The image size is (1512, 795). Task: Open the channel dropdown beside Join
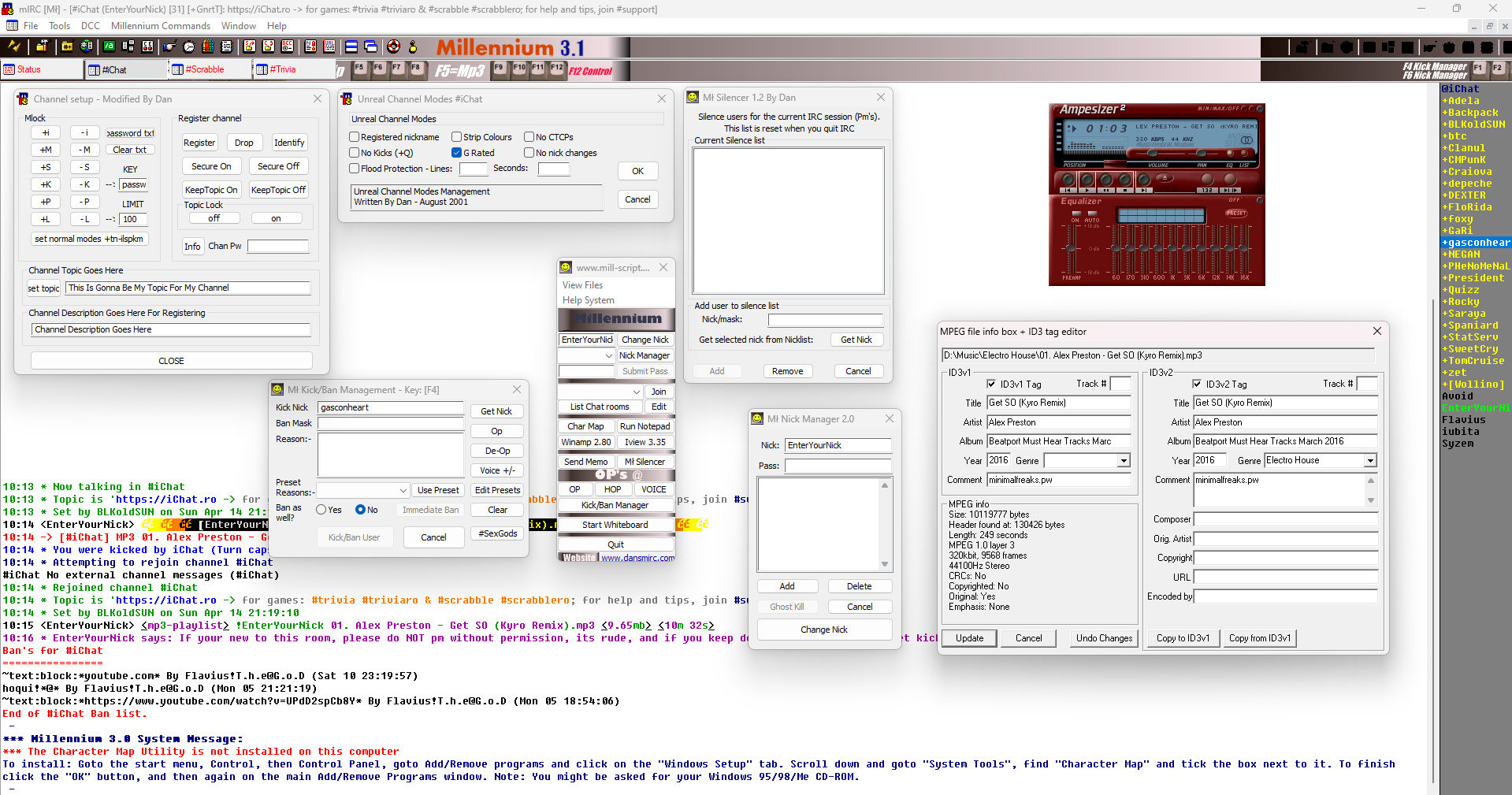[637, 392]
